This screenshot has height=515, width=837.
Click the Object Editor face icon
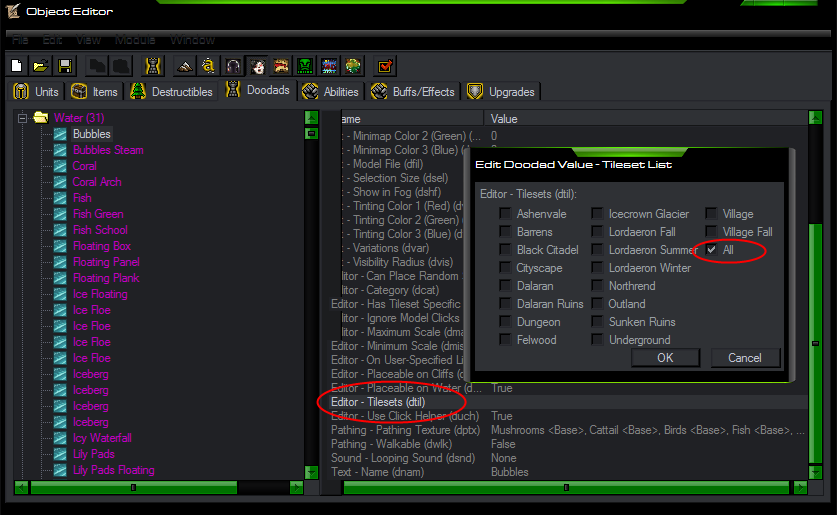coord(257,66)
